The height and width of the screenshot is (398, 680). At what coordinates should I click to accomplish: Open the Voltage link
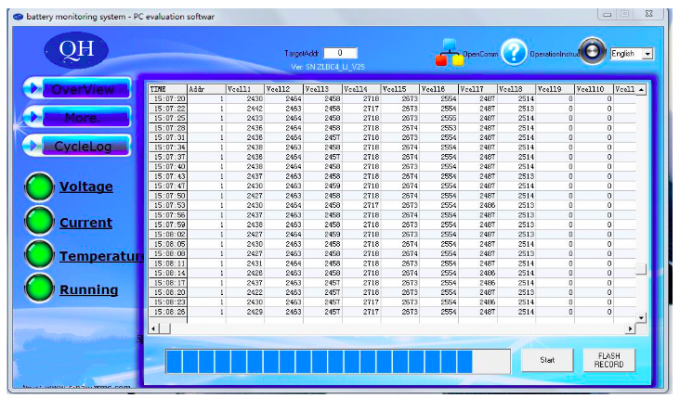86,186
